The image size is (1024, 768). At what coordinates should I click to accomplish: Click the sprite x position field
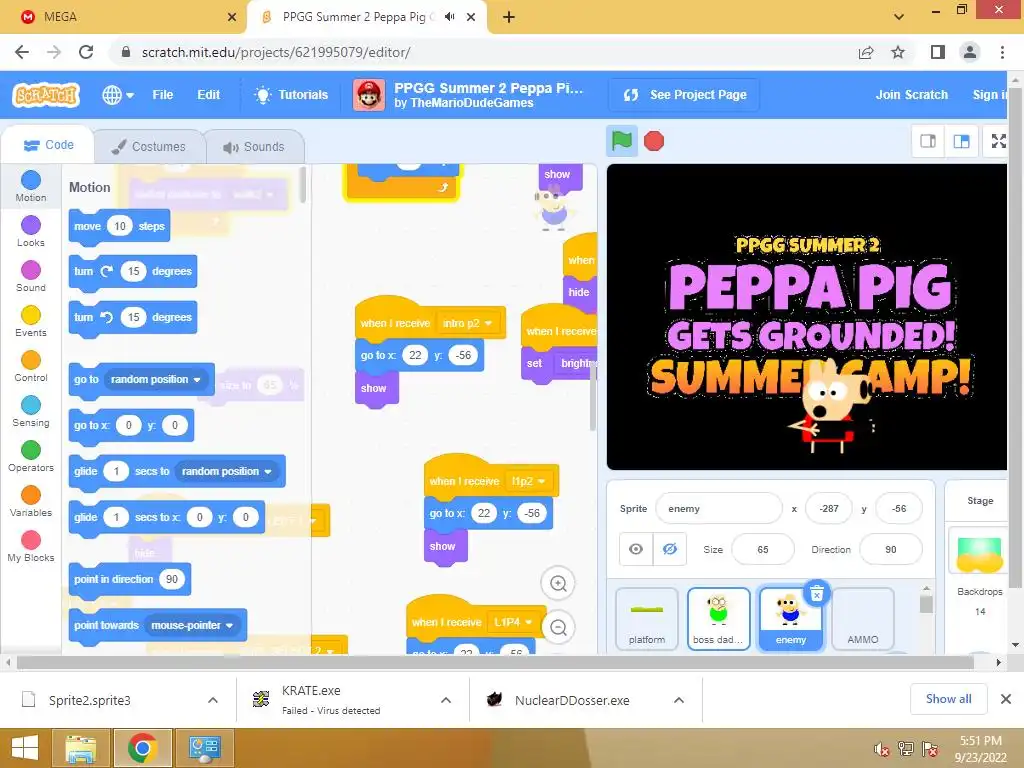coord(829,509)
